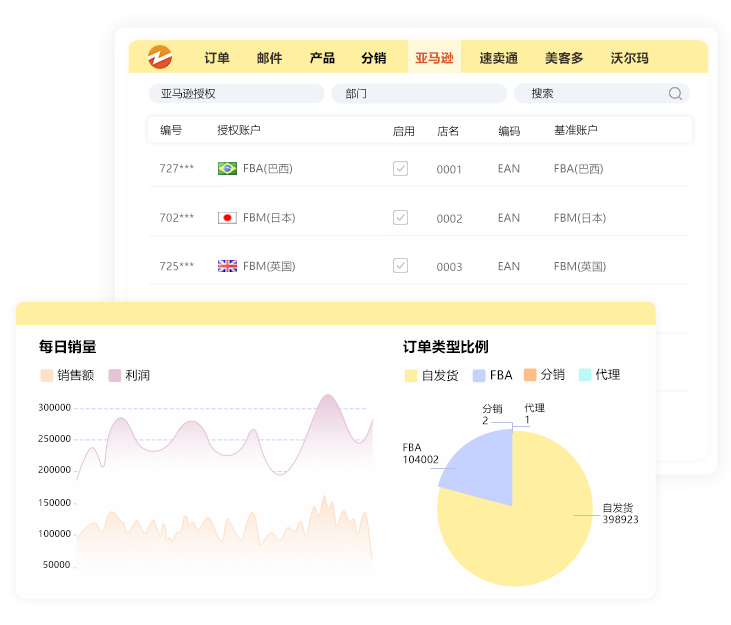Toggle enabled checkbox for store 0003
Image resolution: width=731 pixels, height=625 pixels.
pyautogui.click(x=400, y=266)
